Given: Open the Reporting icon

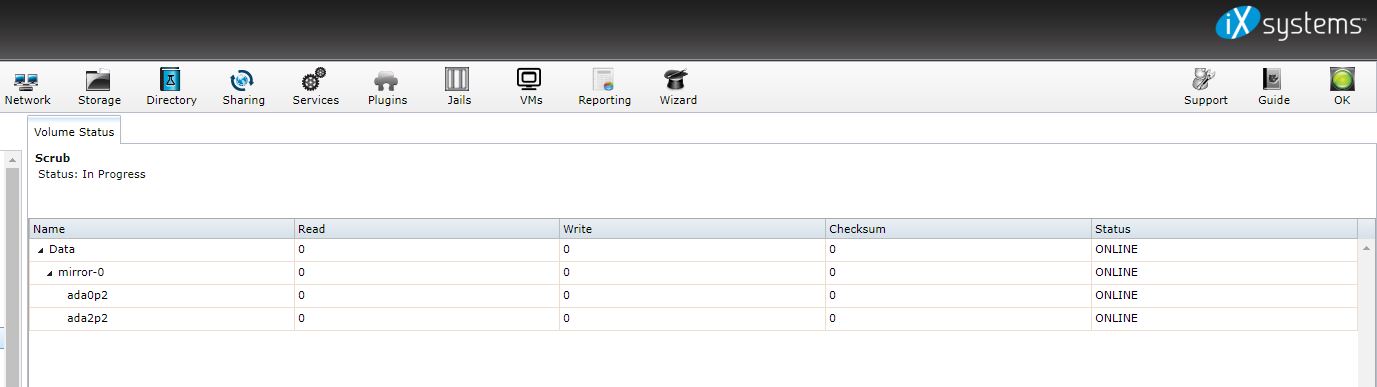Looking at the screenshot, I should pos(603,81).
